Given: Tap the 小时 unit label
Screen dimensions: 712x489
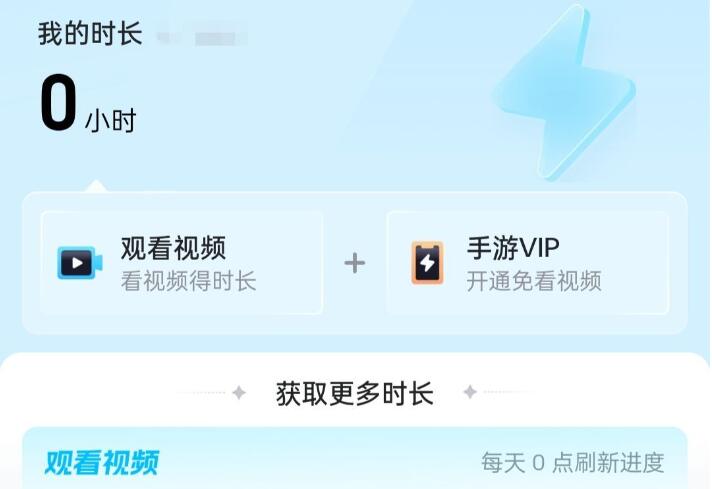Looking at the screenshot, I should [x=111, y=121].
